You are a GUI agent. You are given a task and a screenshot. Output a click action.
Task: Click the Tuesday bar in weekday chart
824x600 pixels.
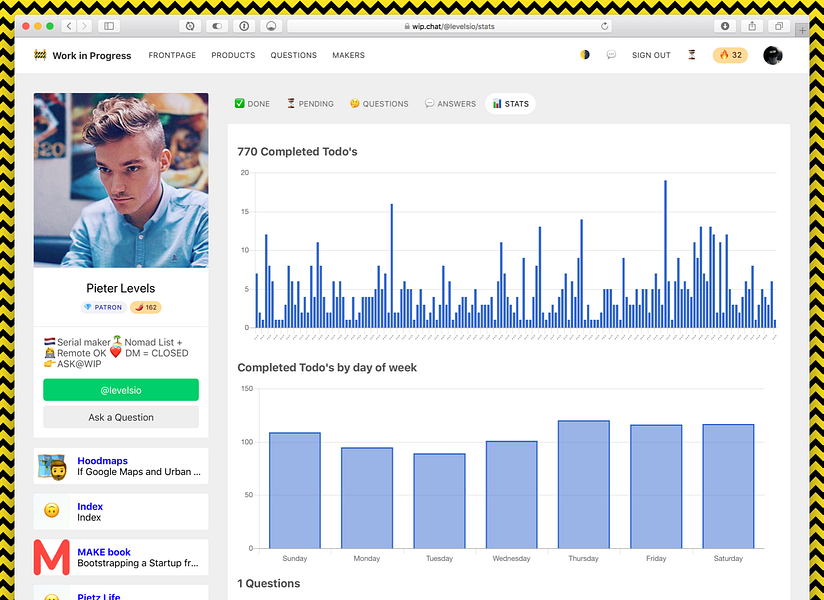[439, 501]
